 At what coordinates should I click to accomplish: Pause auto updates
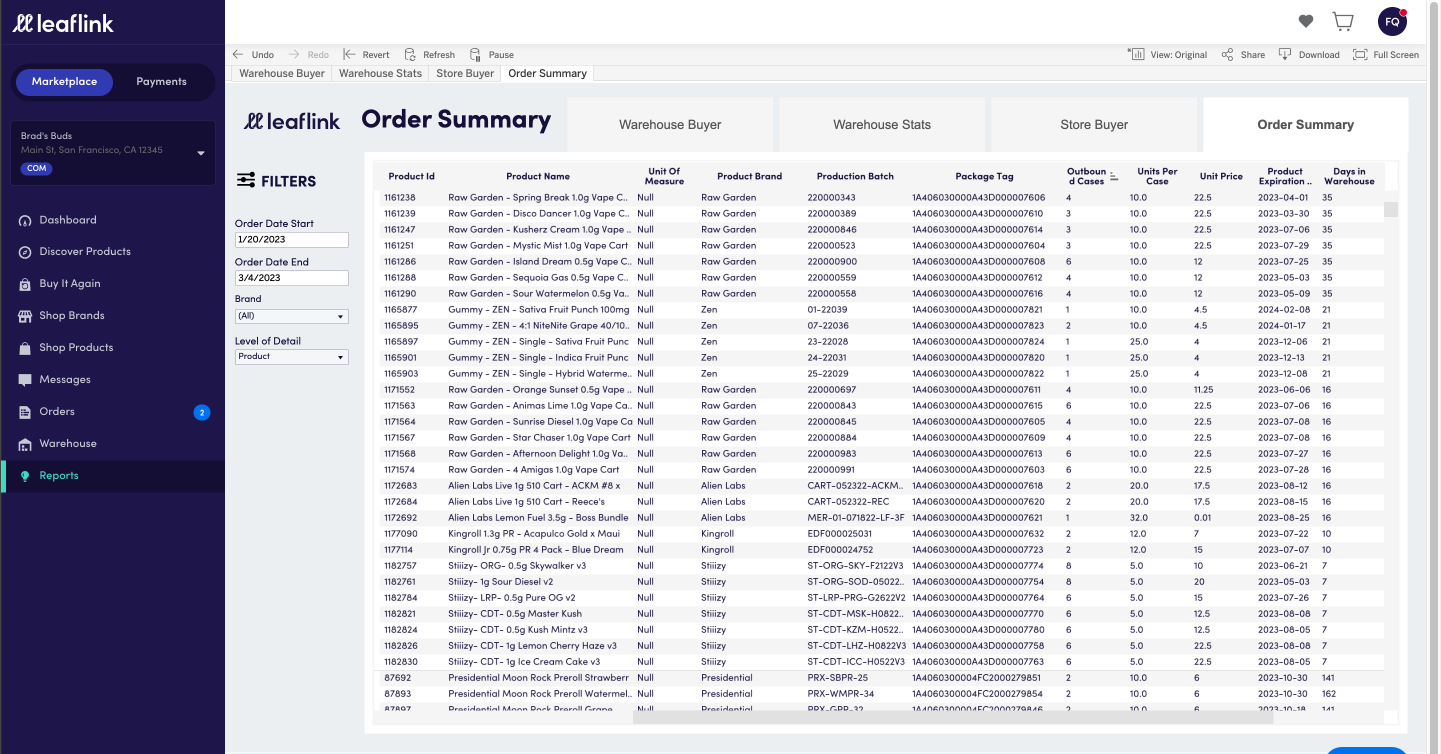point(492,55)
